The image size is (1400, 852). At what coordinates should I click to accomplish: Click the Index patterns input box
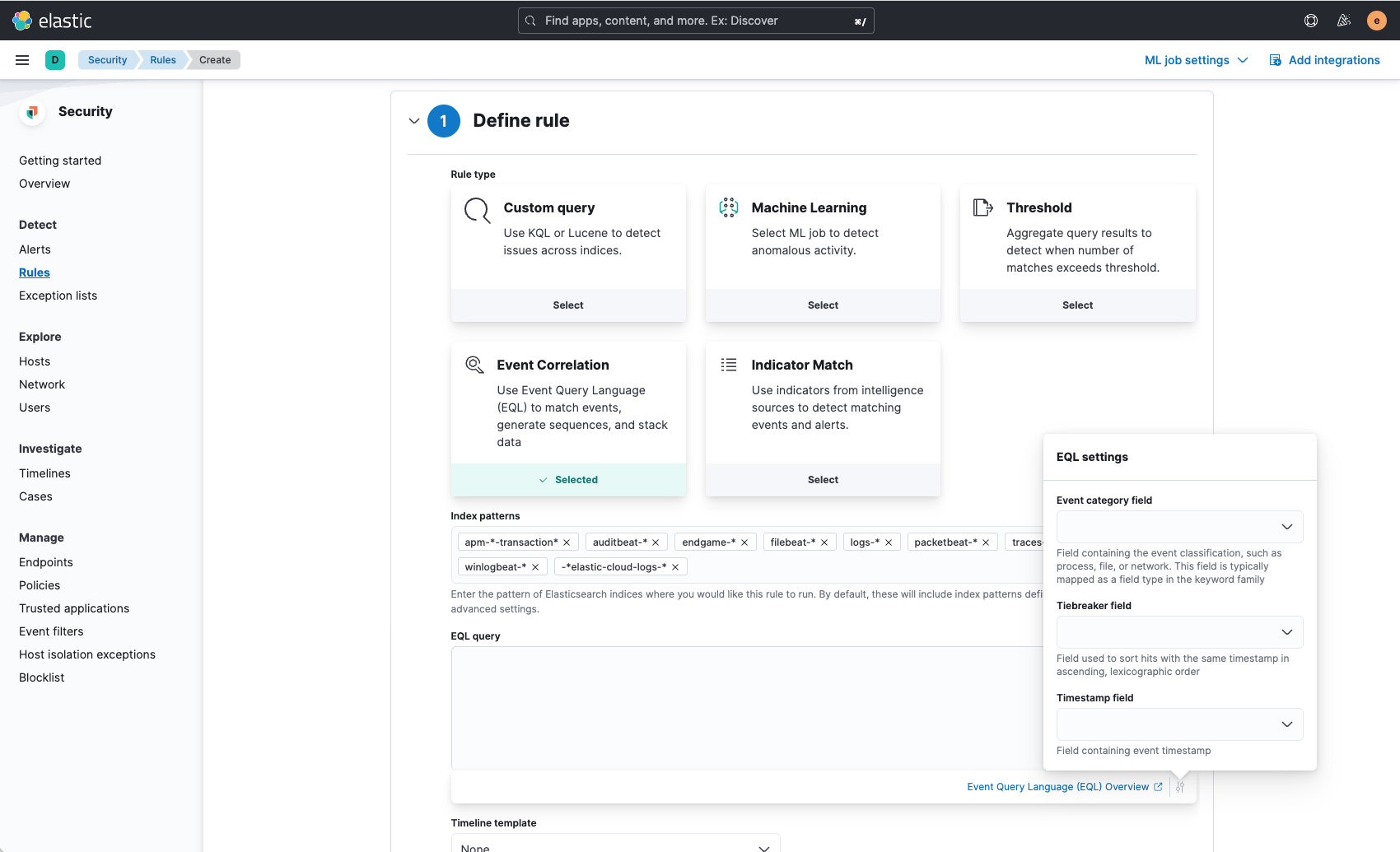(747, 555)
